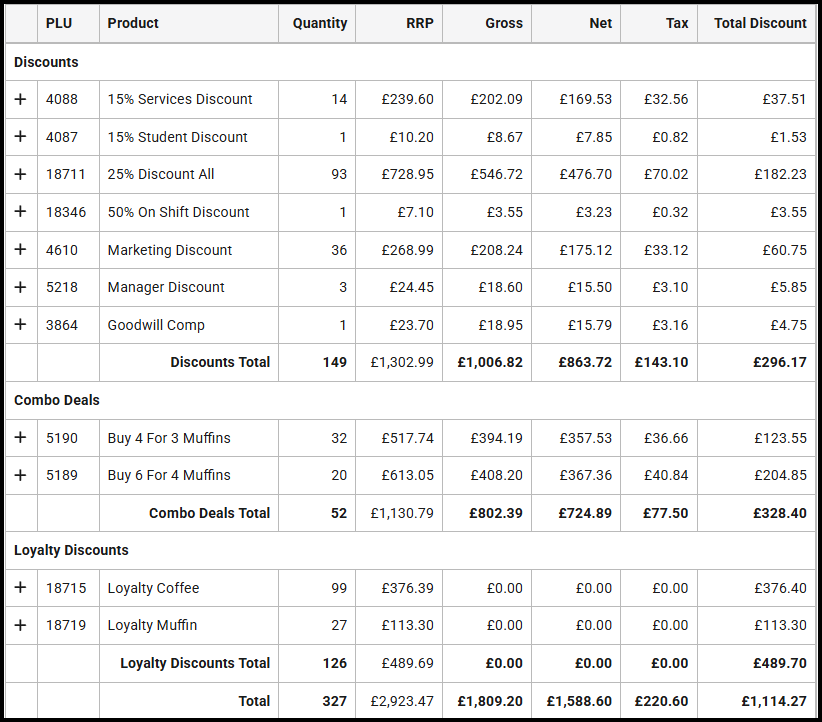Expand the Loyalty Coffee row

(20, 588)
